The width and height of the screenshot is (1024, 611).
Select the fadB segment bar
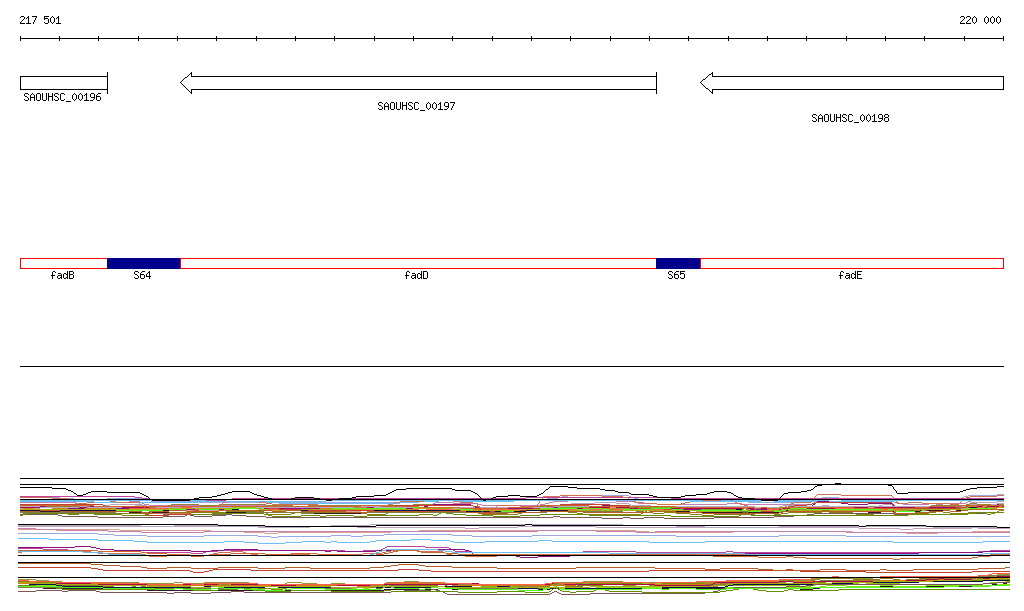click(x=63, y=263)
